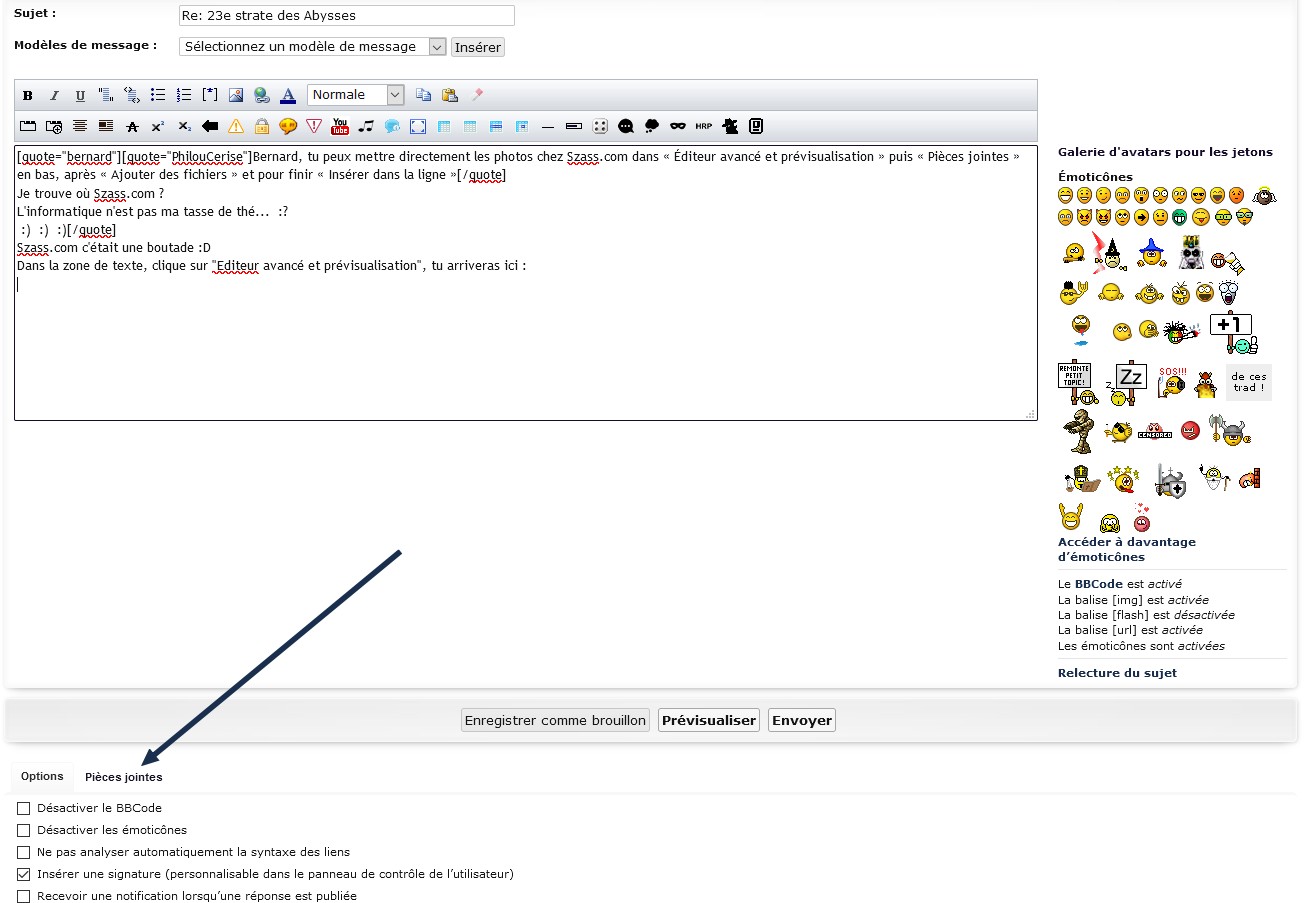Click the italic formatting icon
This screenshot has width=1311, height=903.
click(x=54, y=96)
